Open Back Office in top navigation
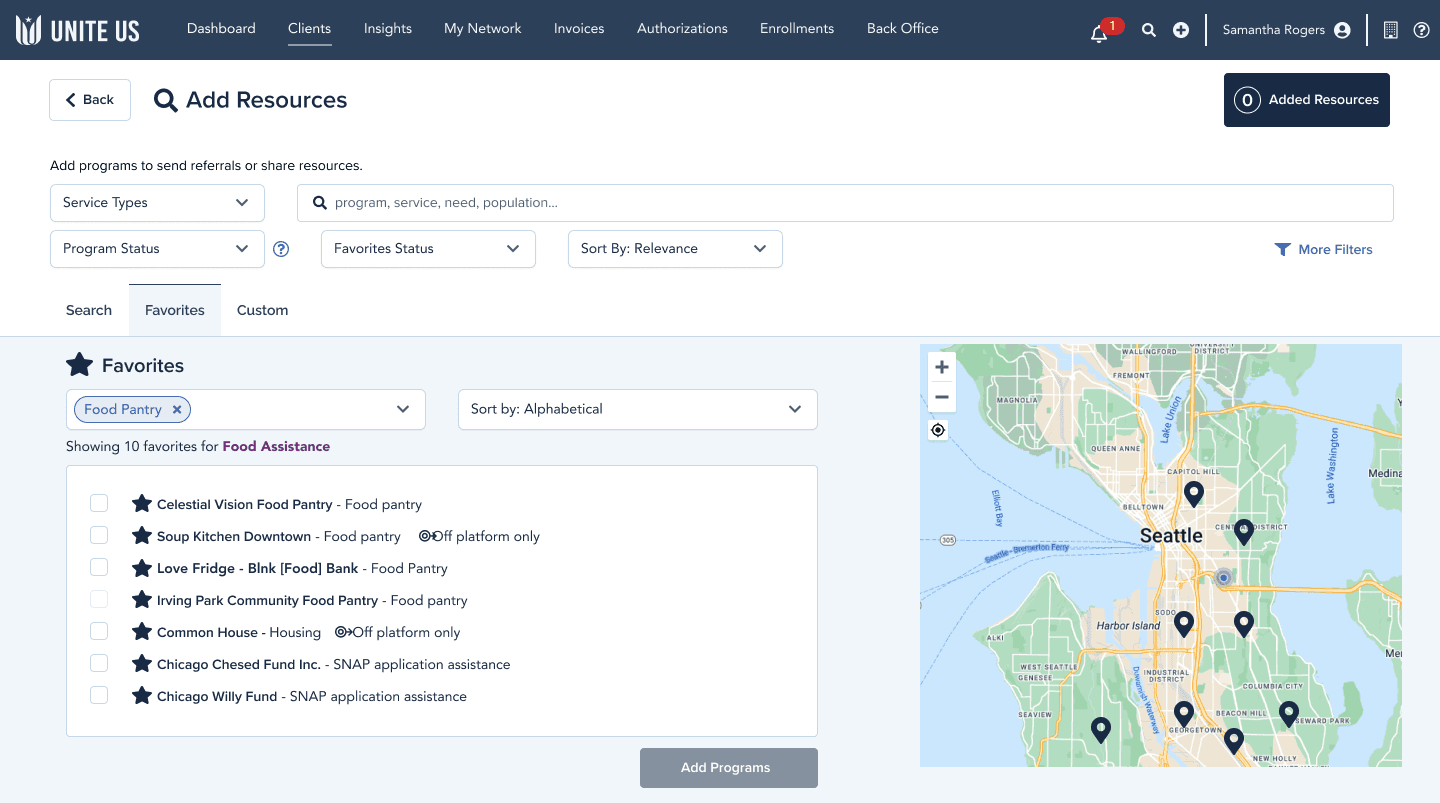The image size is (1440, 803). point(903,28)
